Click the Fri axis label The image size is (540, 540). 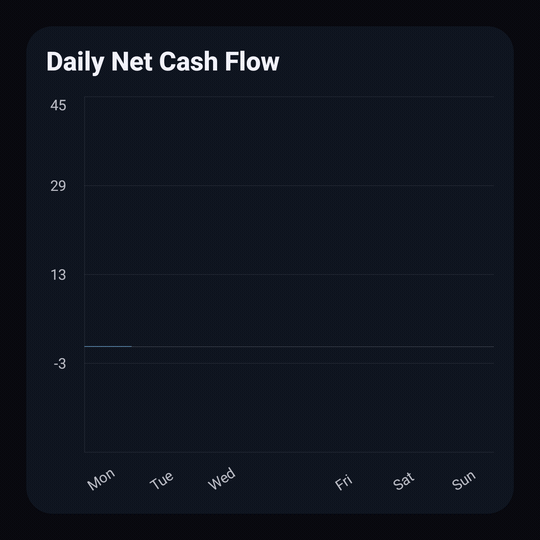[x=343, y=482]
